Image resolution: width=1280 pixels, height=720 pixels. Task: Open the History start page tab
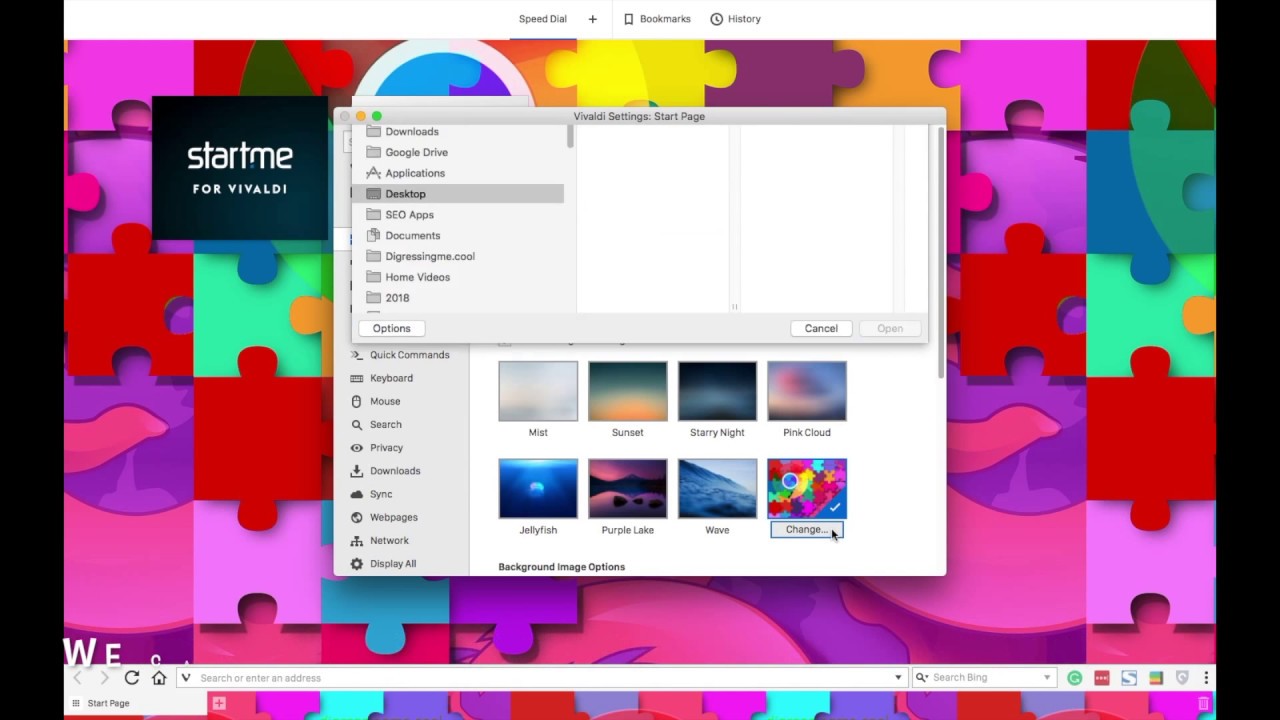tap(736, 19)
